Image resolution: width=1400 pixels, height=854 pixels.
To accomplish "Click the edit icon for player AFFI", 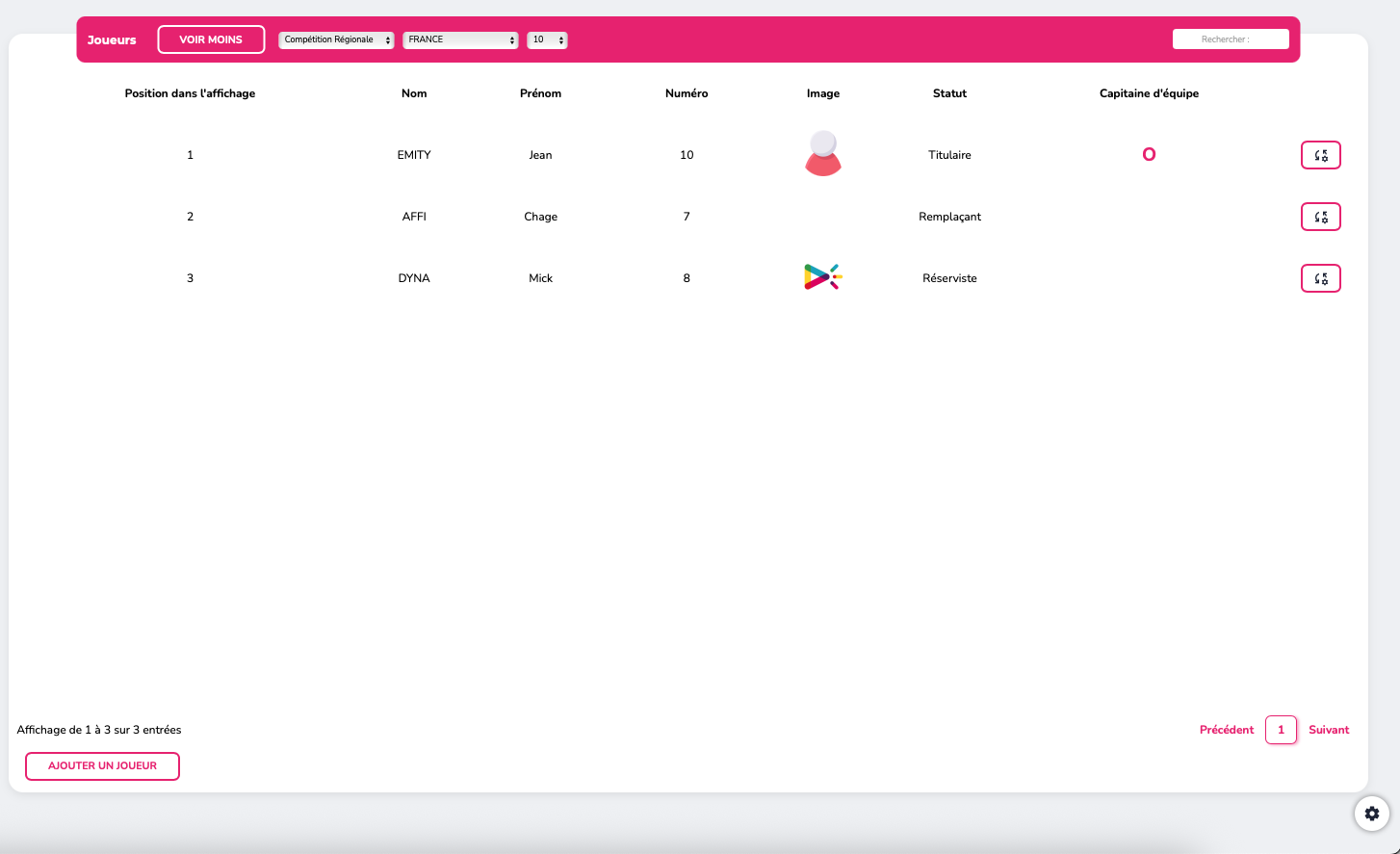I will coord(1320,217).
